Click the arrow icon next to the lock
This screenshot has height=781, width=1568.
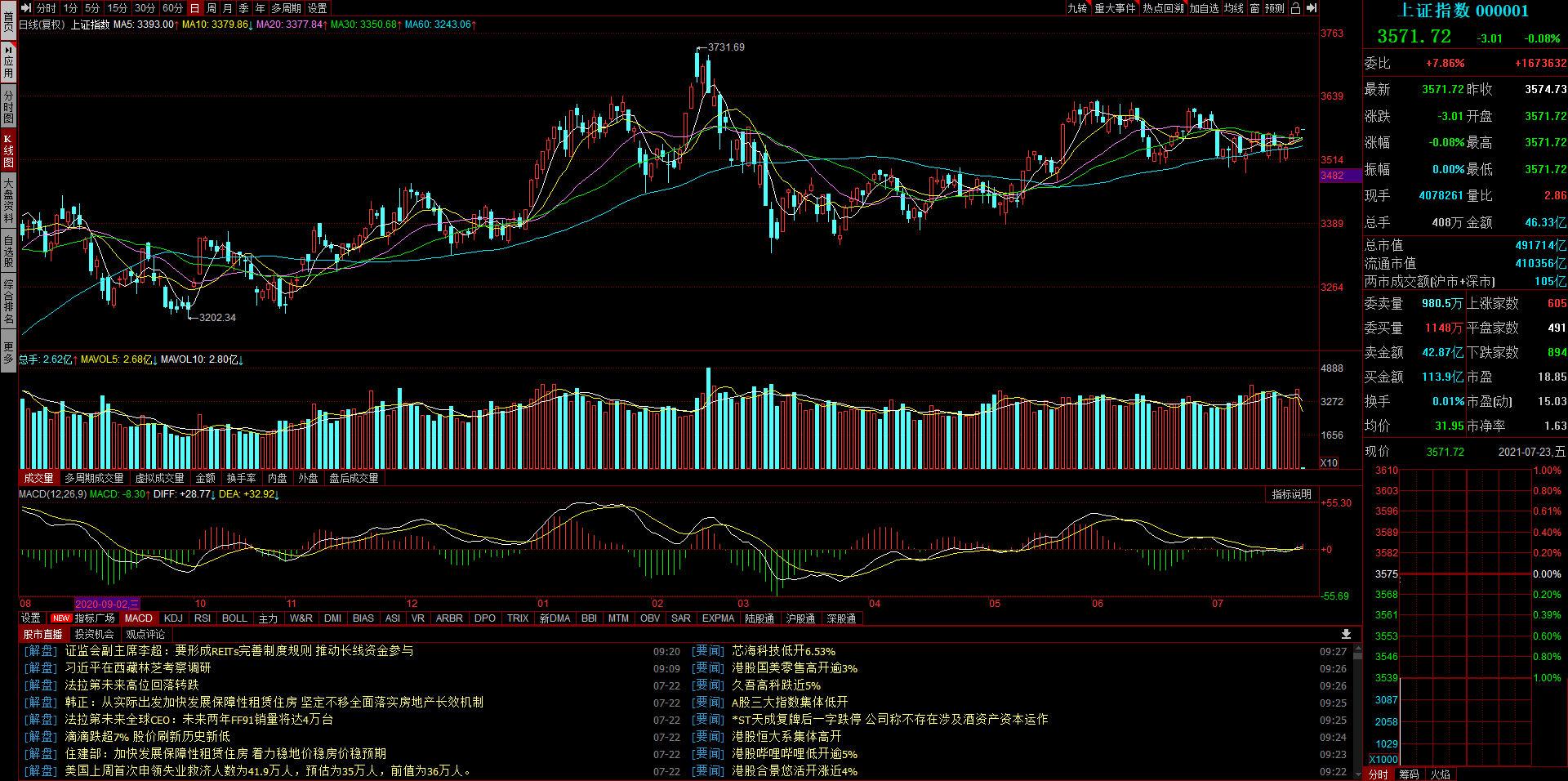tap(1311, 8)
